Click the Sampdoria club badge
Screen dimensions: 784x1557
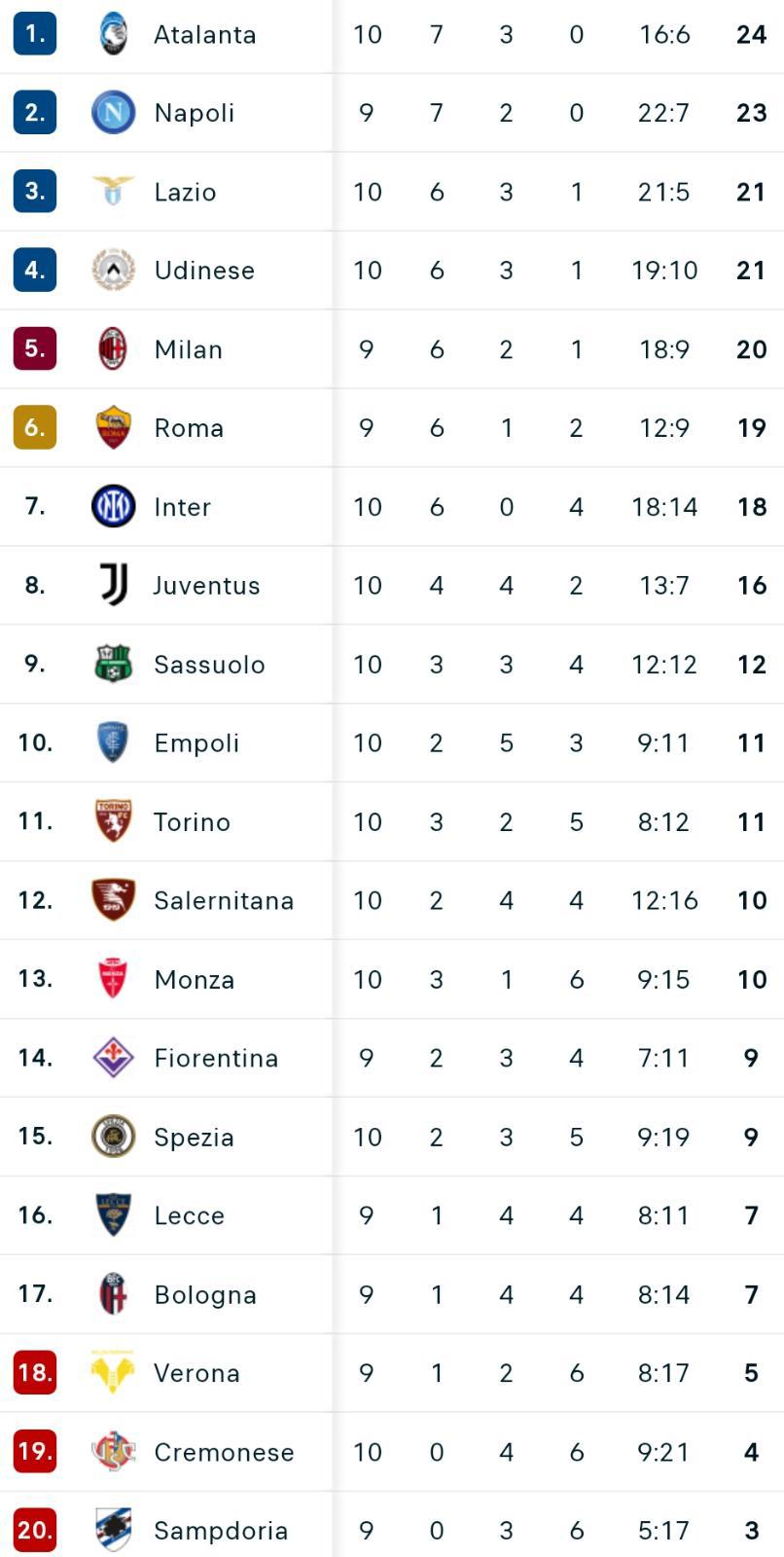(113, 1530)
